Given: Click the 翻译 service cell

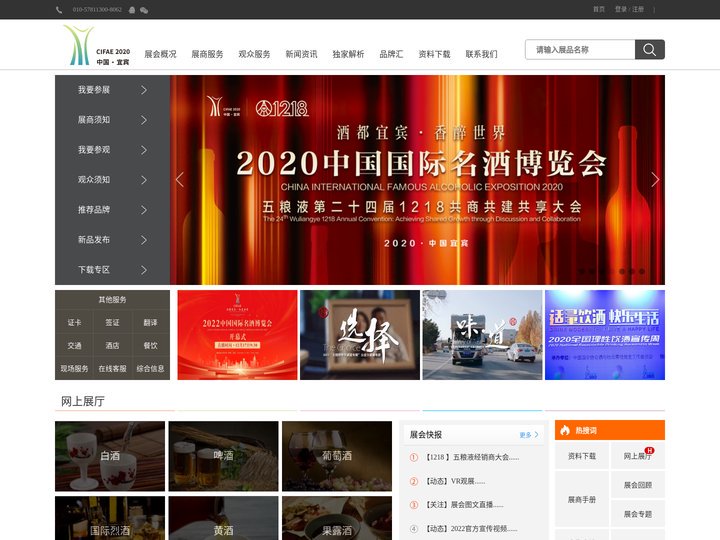Looking at the screenshot, I should (x=150, y=322).
